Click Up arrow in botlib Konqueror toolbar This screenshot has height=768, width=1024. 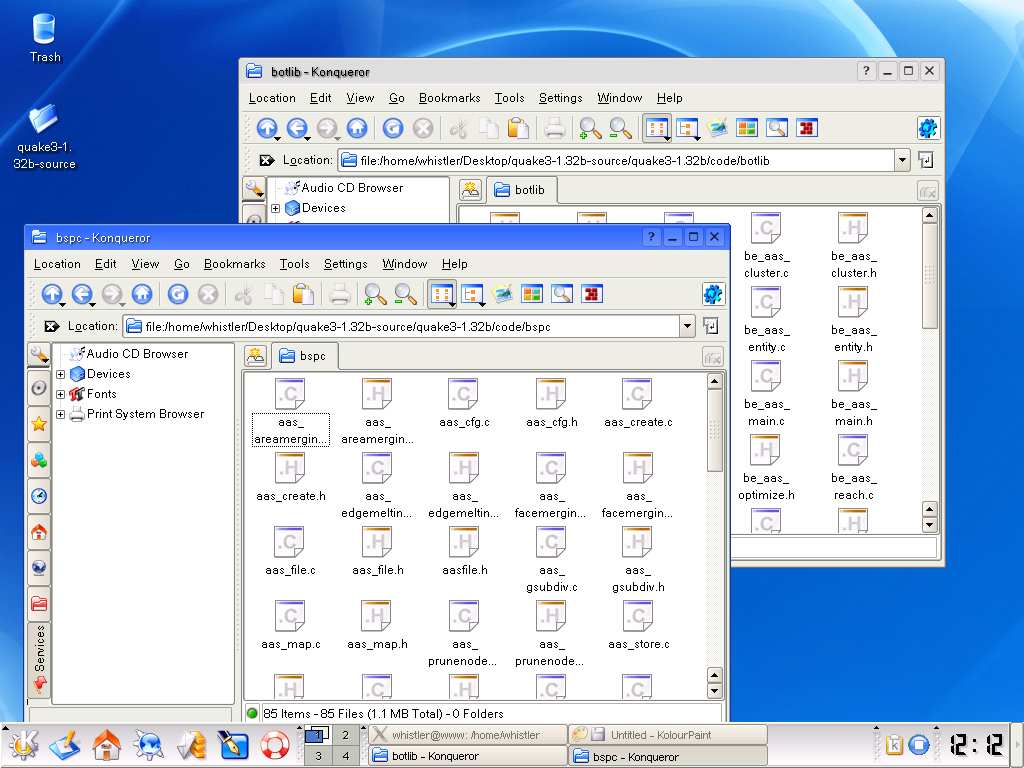pyautogui.click(x=266, y=128)
